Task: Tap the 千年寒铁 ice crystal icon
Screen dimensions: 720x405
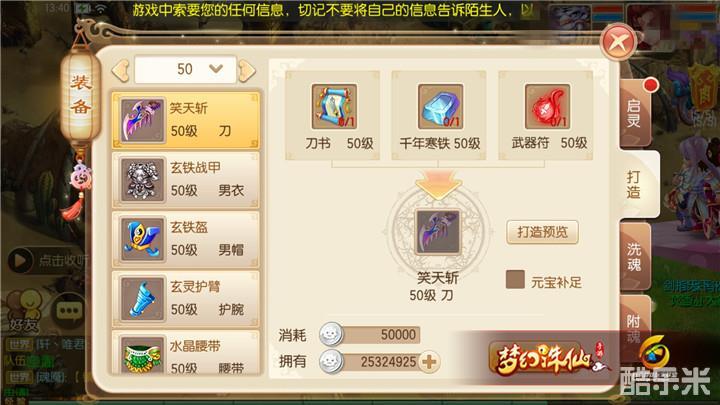Action: (440, 107)
